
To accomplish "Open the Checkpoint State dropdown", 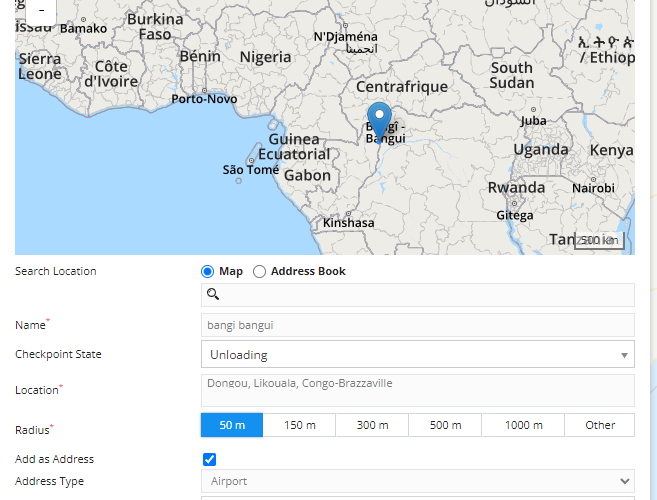I will click(x=417, y=354).
